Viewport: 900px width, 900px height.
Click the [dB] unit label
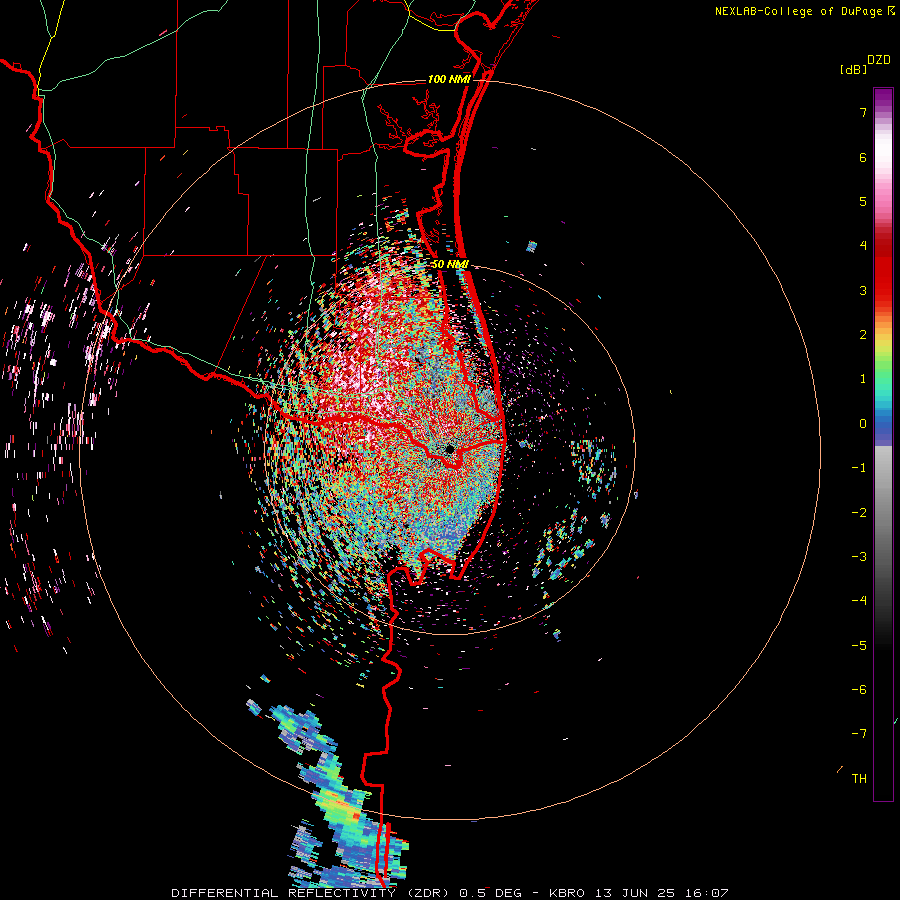tap(853, 69)
